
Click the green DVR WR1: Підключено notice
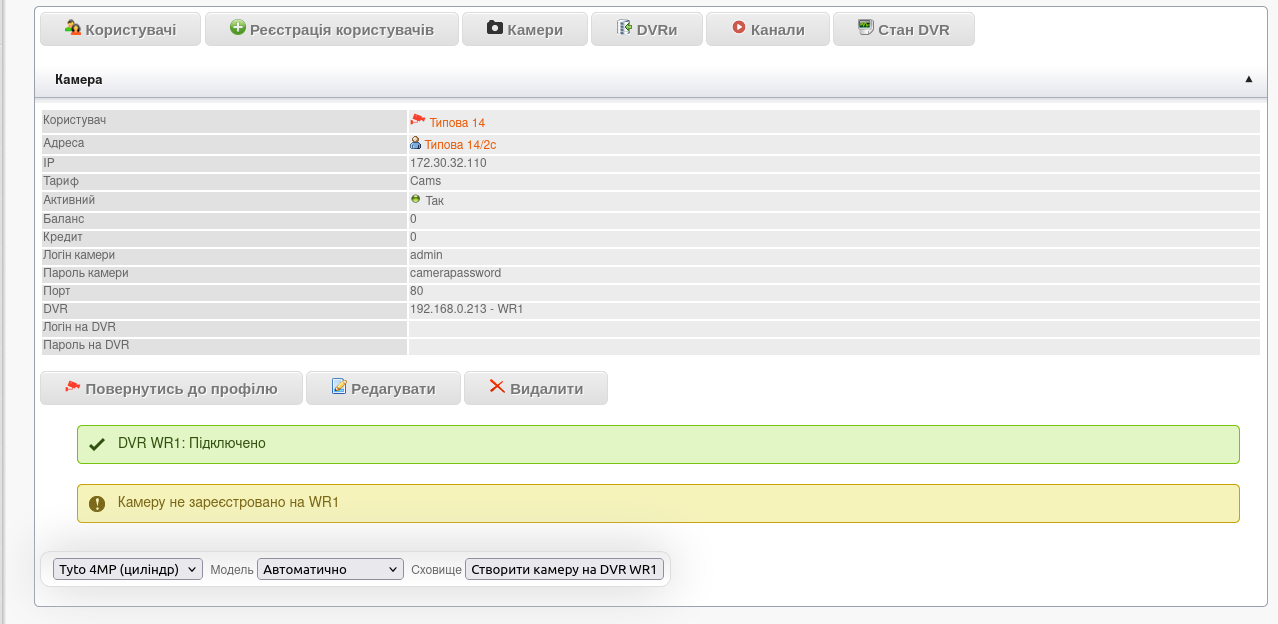coord(658,443)
